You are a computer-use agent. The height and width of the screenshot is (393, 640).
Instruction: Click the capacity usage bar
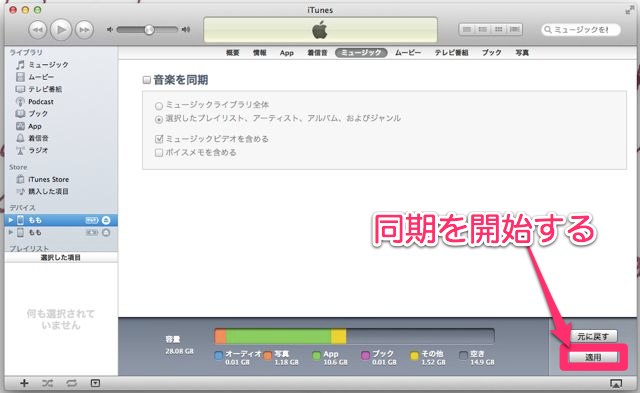(x=354, y=336)
